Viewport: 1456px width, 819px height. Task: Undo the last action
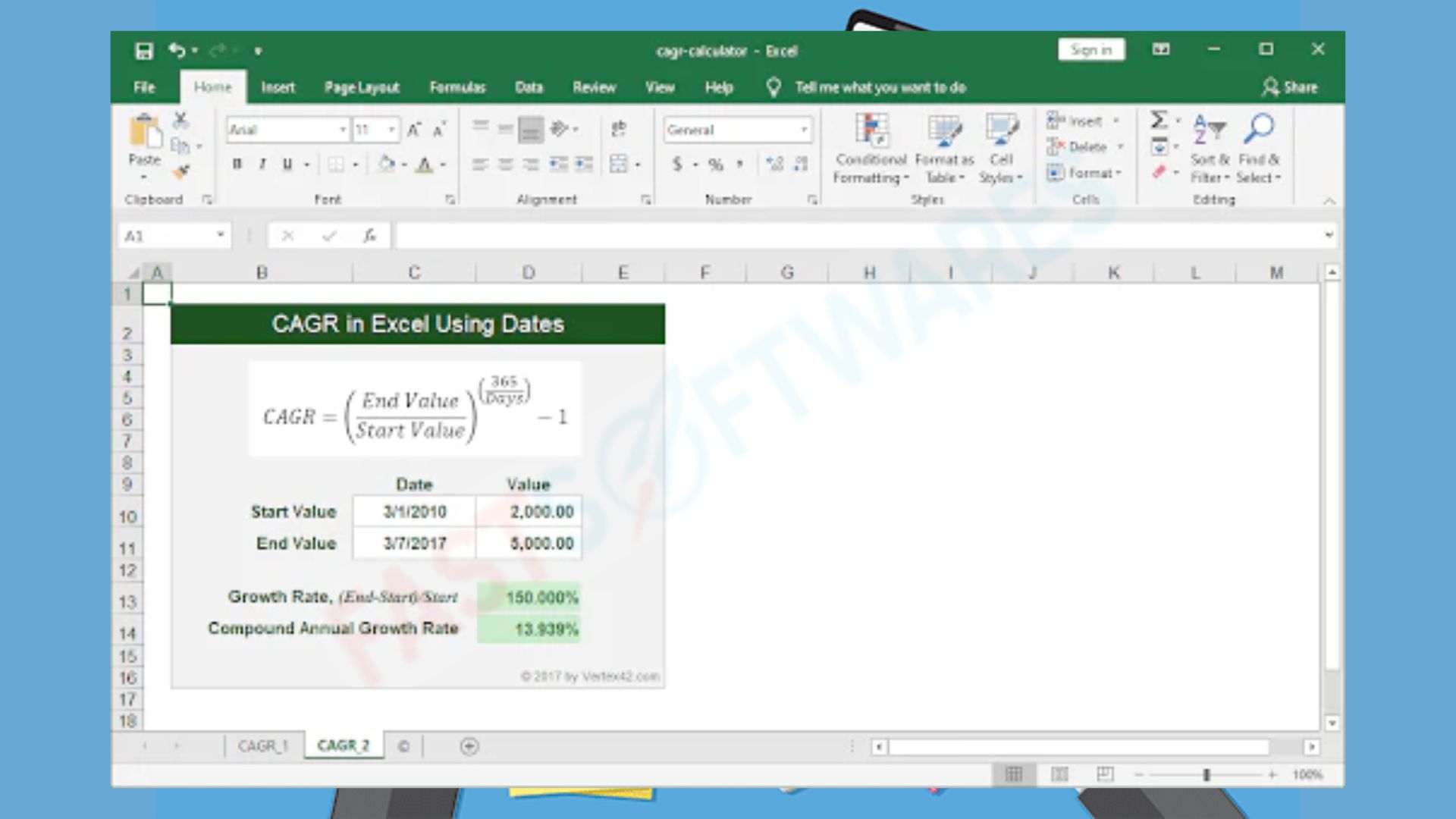coord(177,50)
